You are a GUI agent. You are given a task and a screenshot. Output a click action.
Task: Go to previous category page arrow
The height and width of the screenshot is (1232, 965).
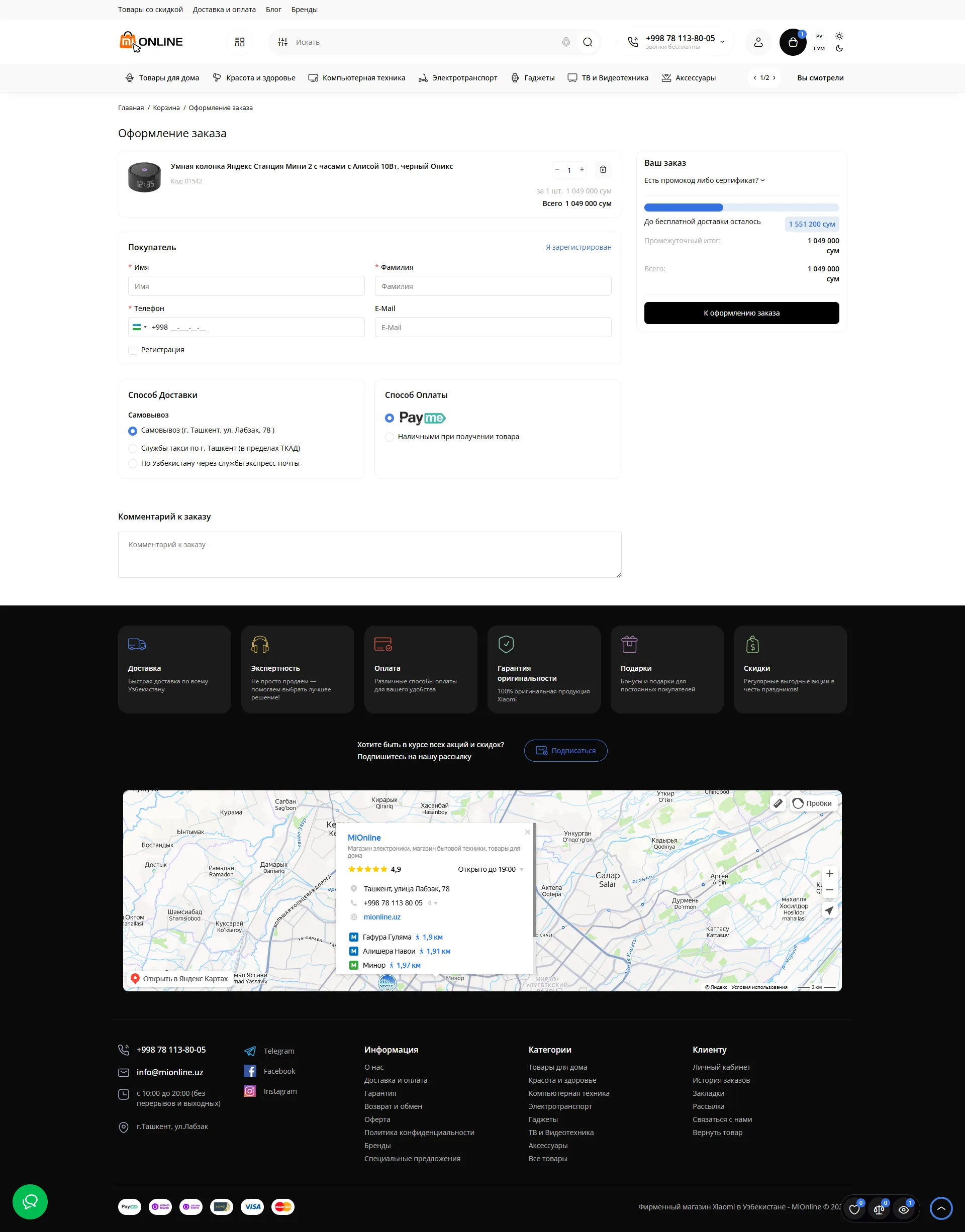[x=755, y=78]
